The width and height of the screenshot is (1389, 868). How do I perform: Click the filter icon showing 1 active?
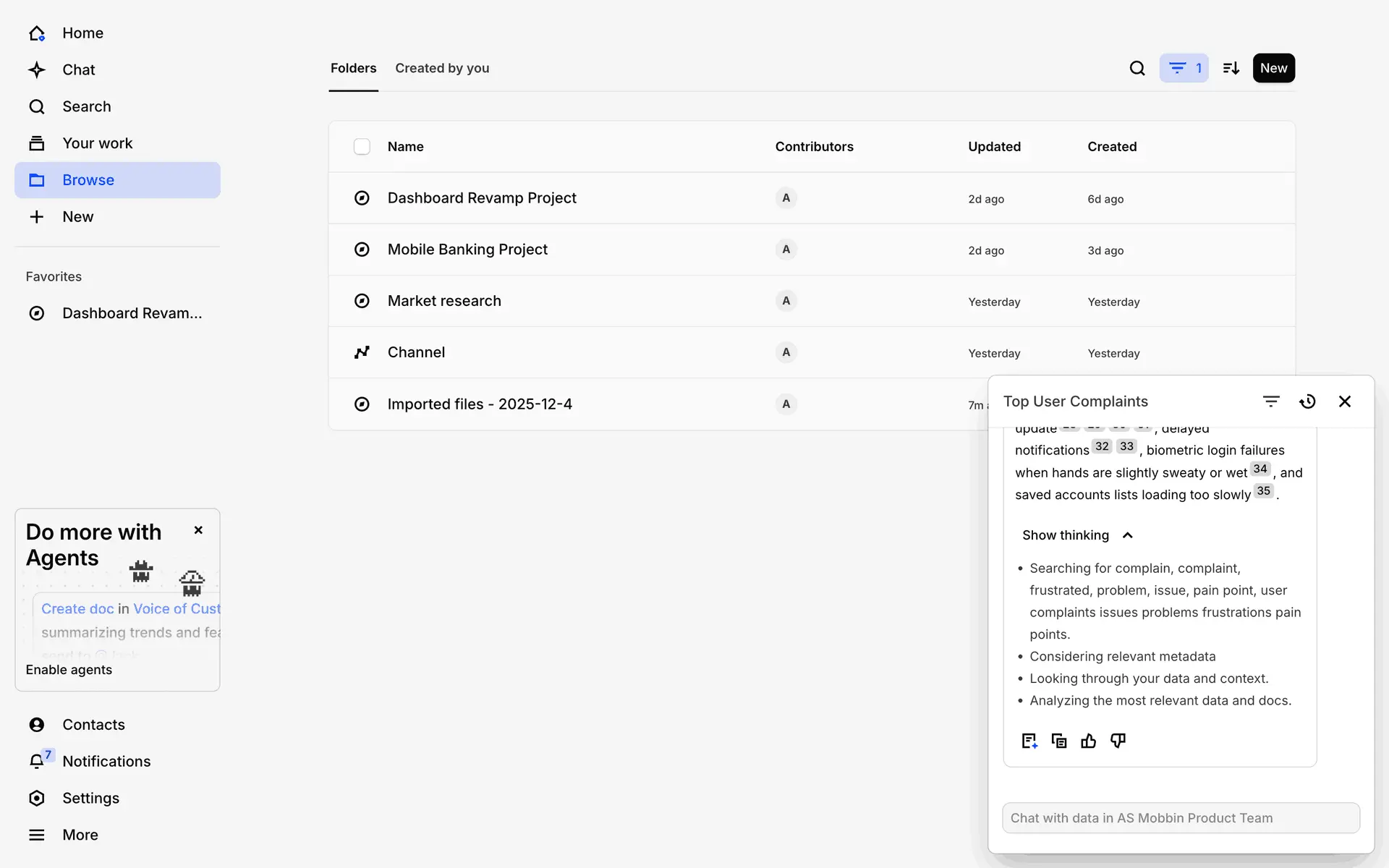pyautogui.click(x=1184, y=68)
